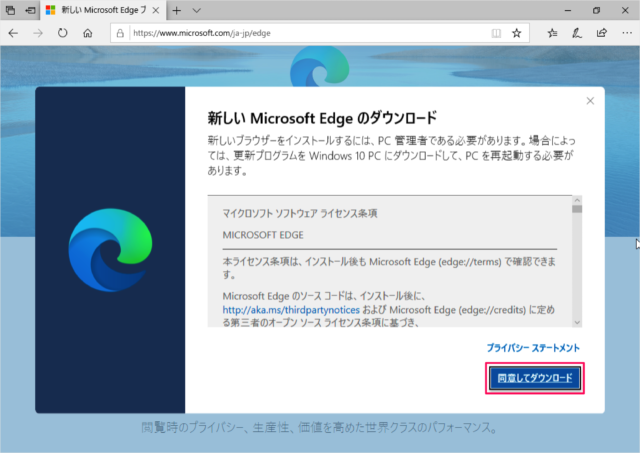Open Settings and more ellipsis menu
The height and width of the screenshot is (453, 640).
[x=627, y=33]
